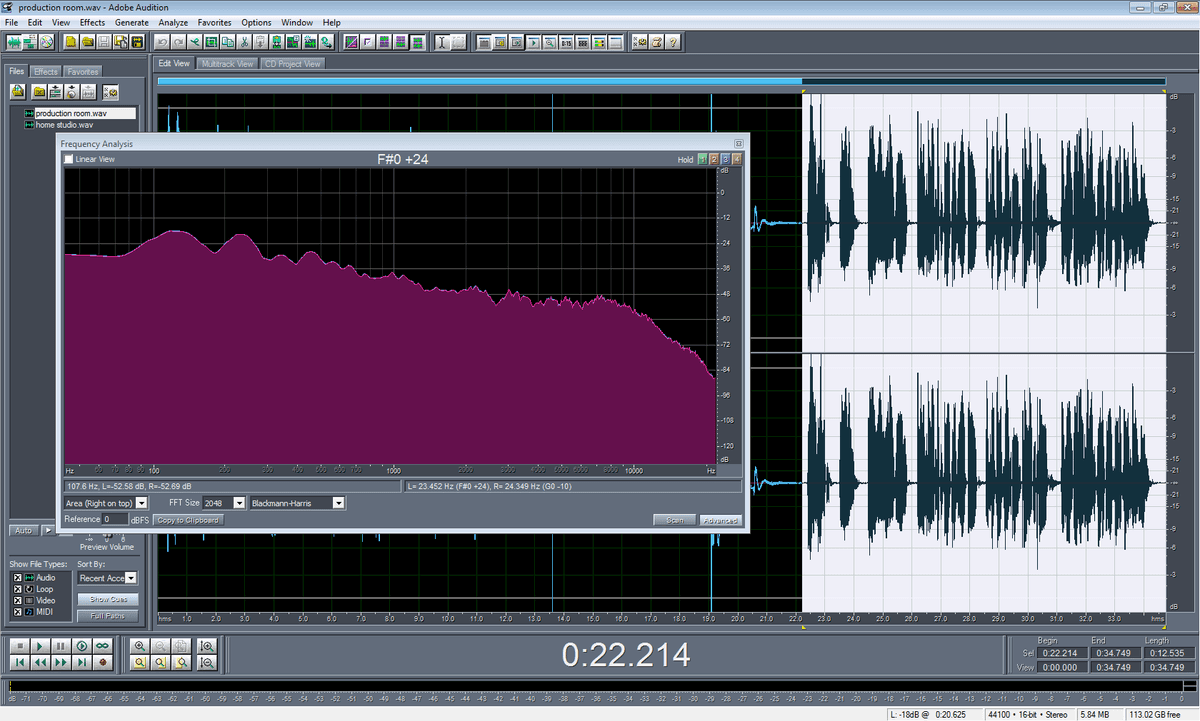Click Go to Beginning transport button
The height and width of the screenshot is (721, 1200).
[20, 662]
